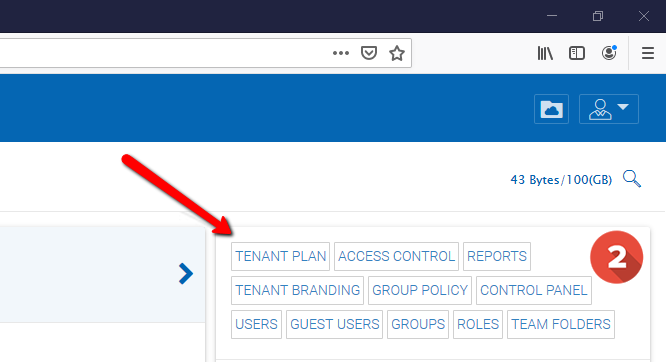The width and height of the screenshot is (666, 362).
Task: Open the Firefox hamburger menu
Action: pos(648,53)
